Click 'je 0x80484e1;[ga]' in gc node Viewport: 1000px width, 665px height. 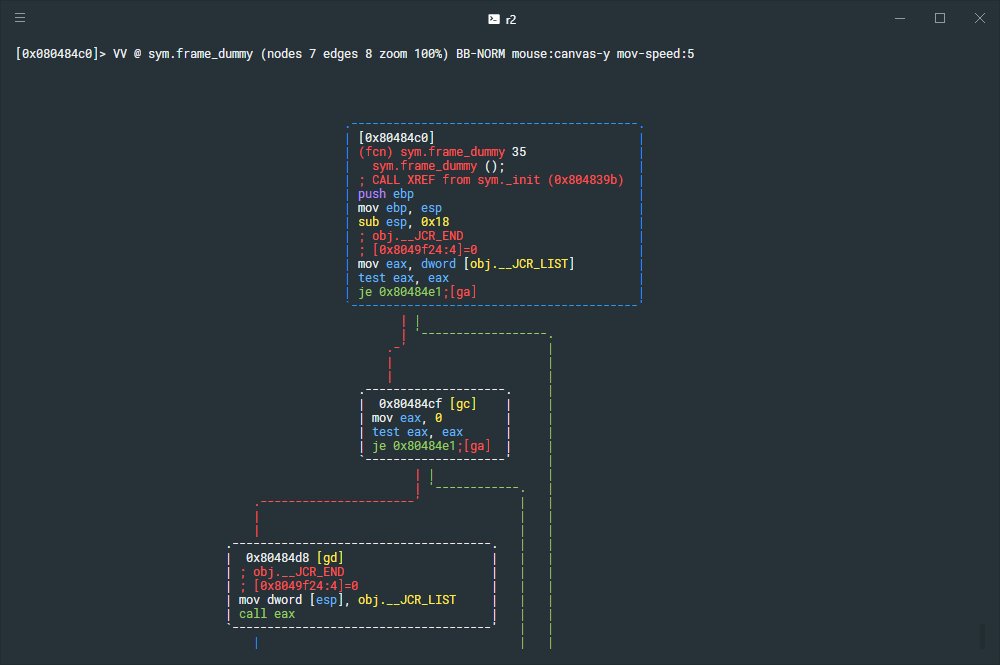point(431,446)
